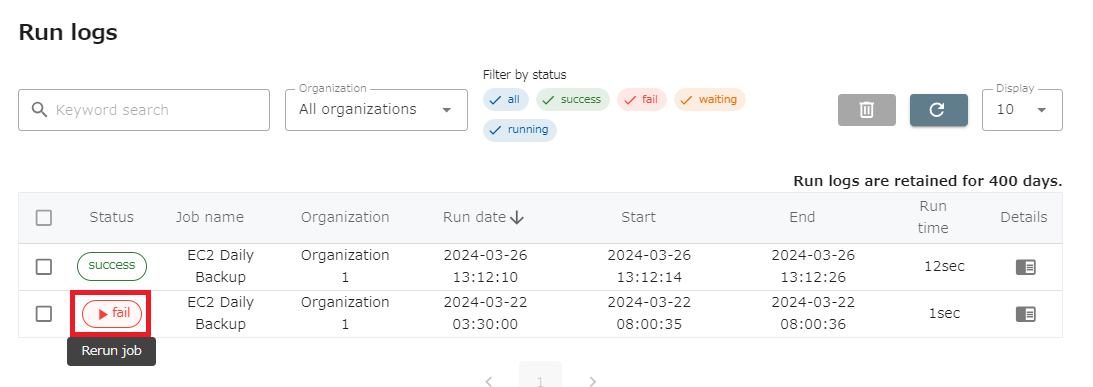This screenshot has height=387, width=1093.
Task: Toggle the 'waiting' status filter chip
Action: click(x=710, y=100)
